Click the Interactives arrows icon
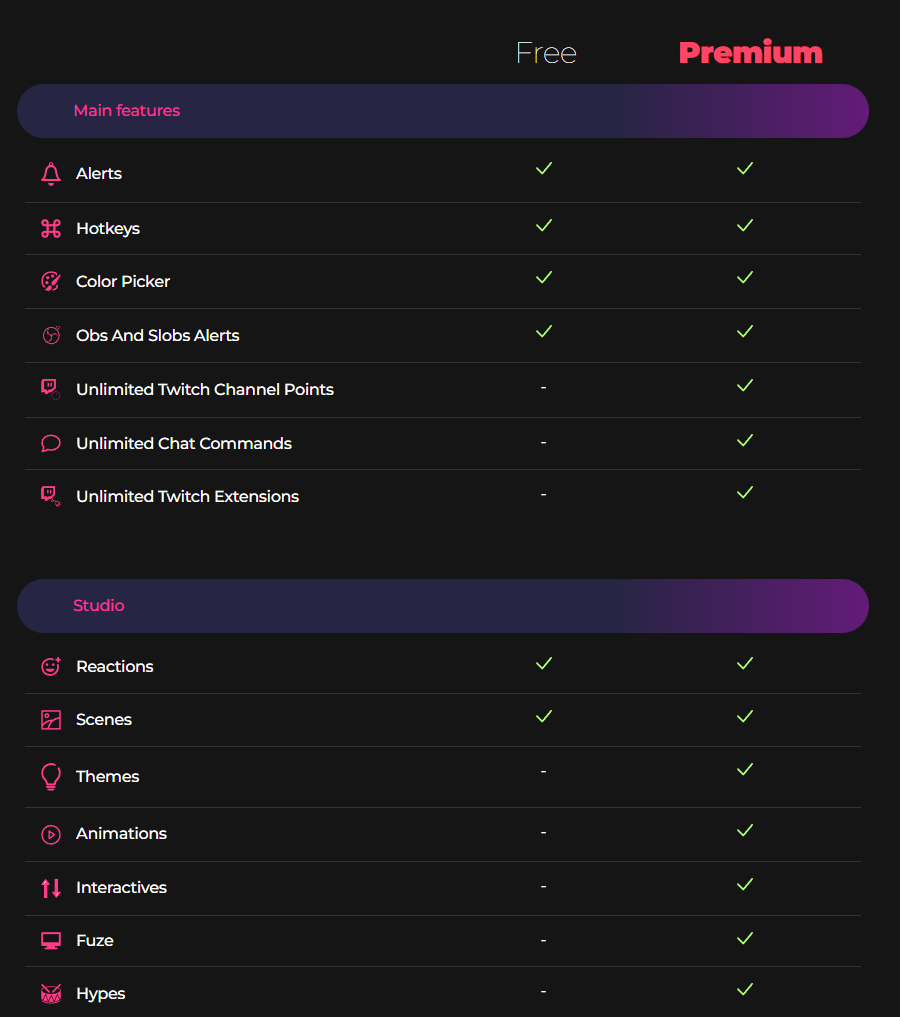The height and width of the screenshot is (1017, 900). [51, 888]
